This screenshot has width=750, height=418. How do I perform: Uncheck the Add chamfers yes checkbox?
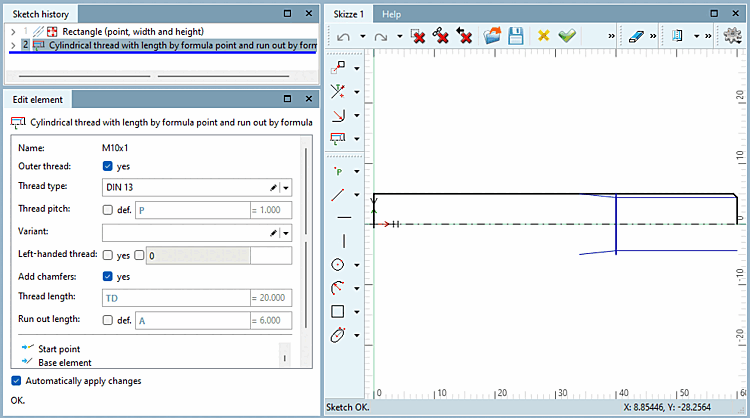108,276
